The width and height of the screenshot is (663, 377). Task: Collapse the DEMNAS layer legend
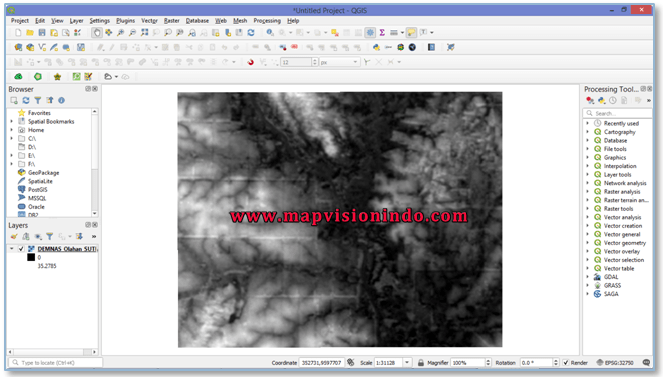pos(11,249)
